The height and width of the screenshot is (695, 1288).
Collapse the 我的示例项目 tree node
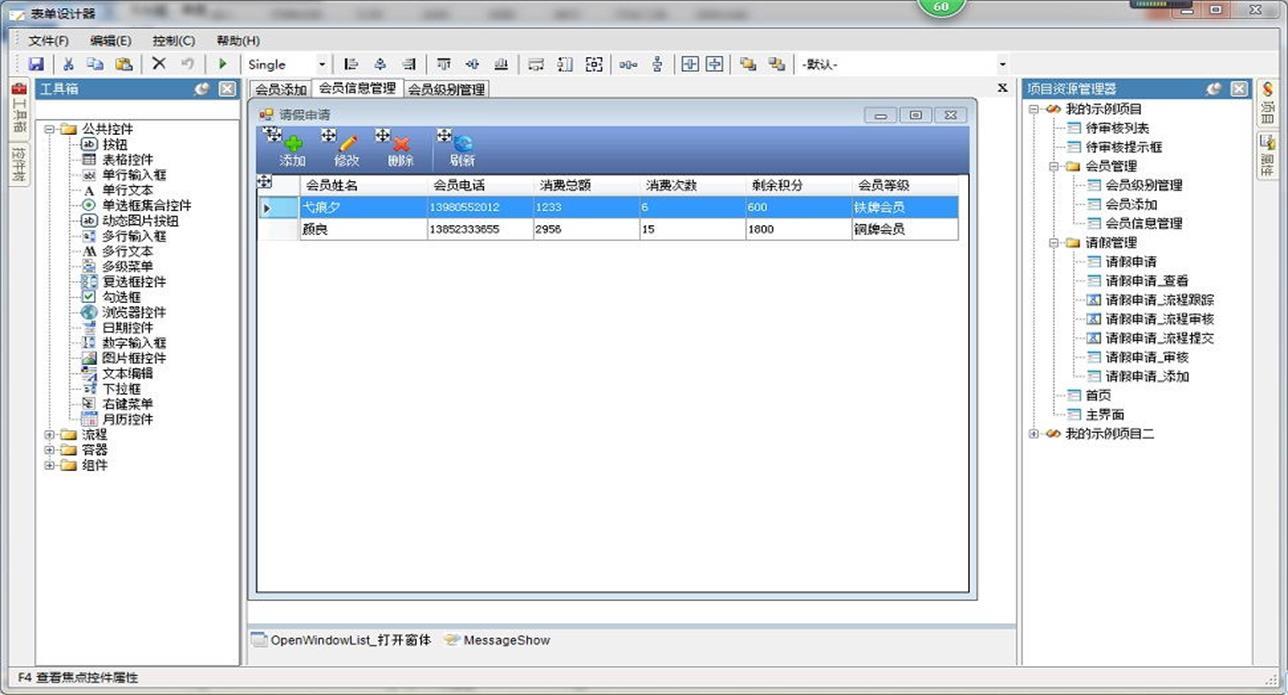1034,108
